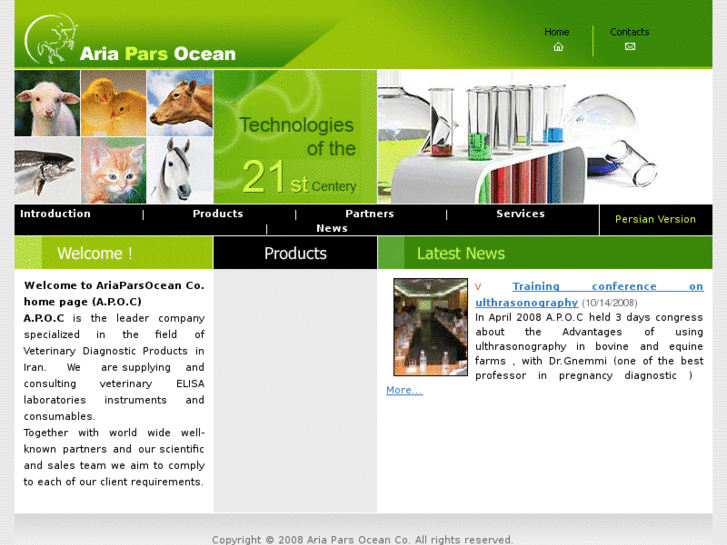727x545 pixels.
Task: Click the fish photo in banner
Action: pos(47,170)
